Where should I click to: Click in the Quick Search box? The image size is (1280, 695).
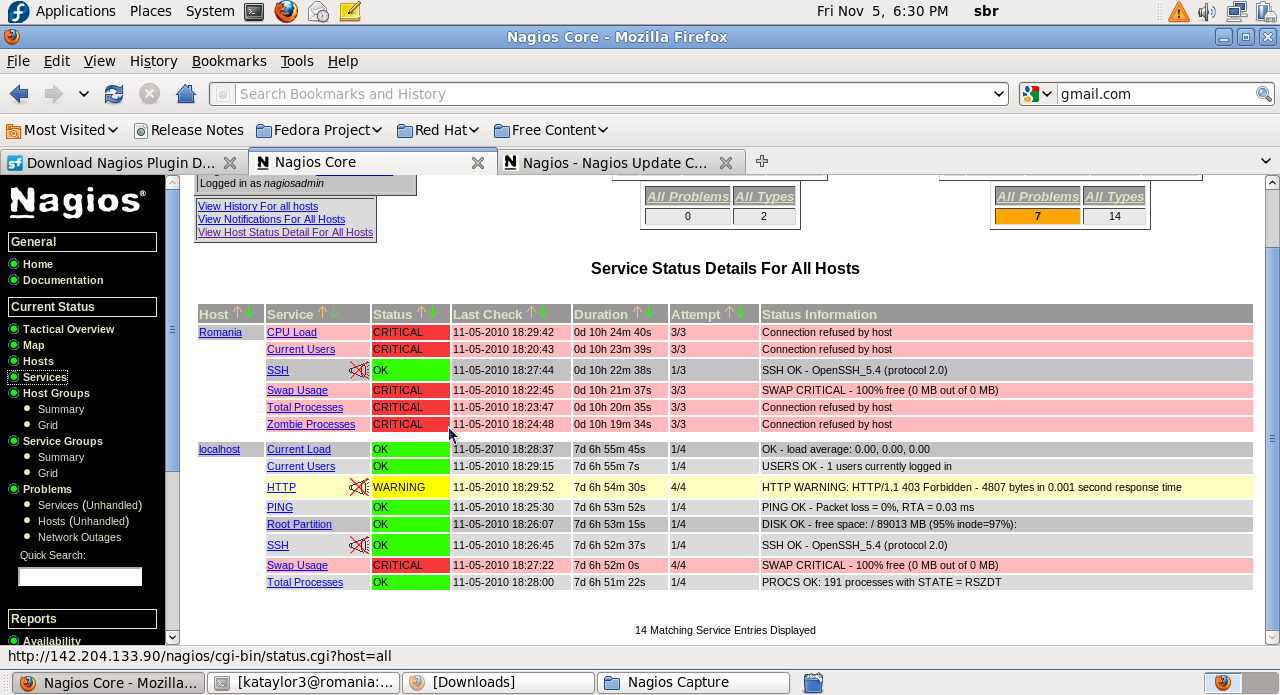80,577
